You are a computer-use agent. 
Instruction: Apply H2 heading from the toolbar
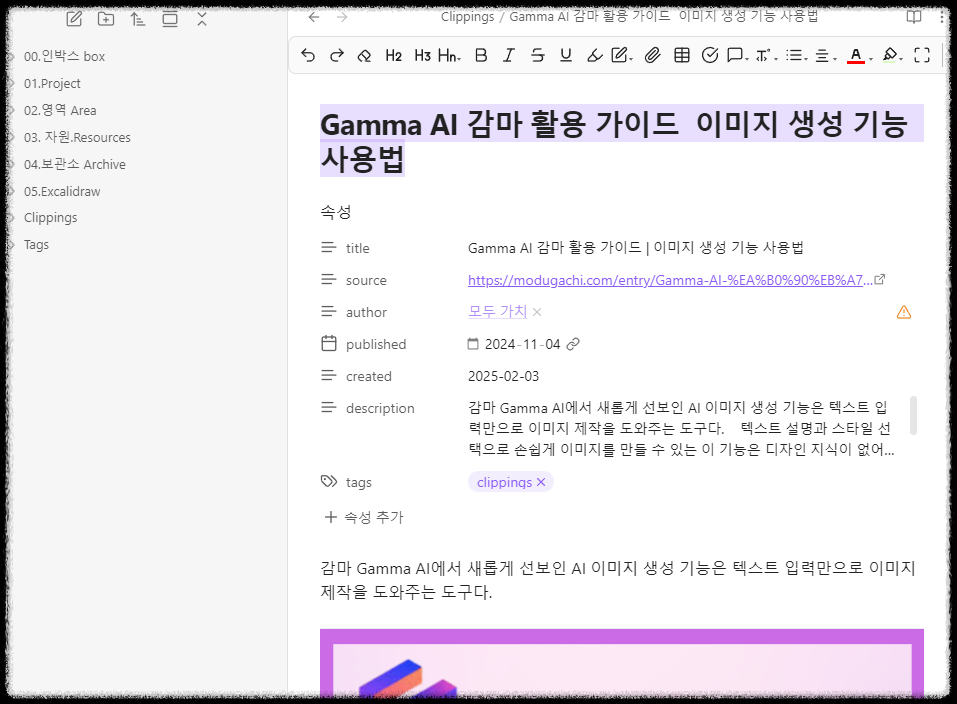pos(393,55)
